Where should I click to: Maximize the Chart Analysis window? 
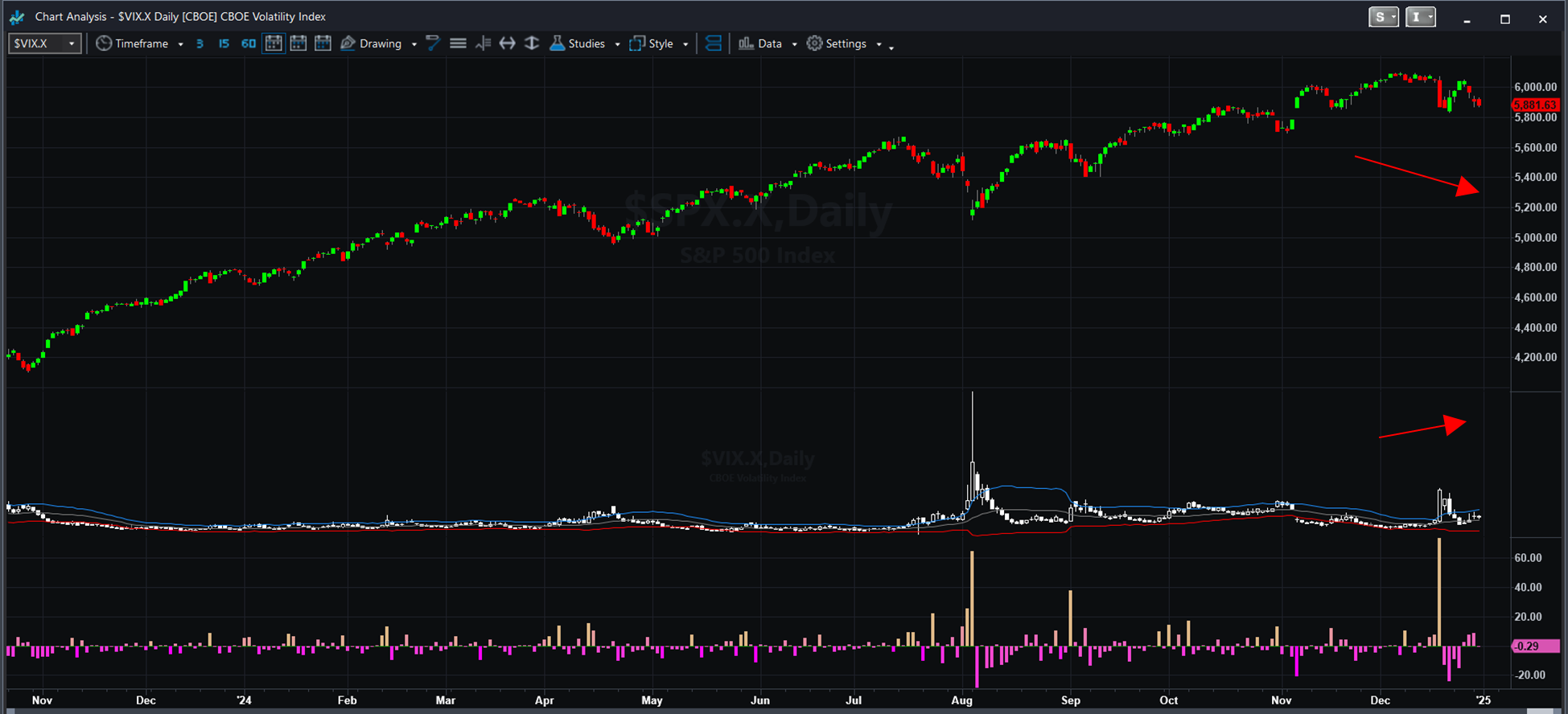pos(1504,18)
